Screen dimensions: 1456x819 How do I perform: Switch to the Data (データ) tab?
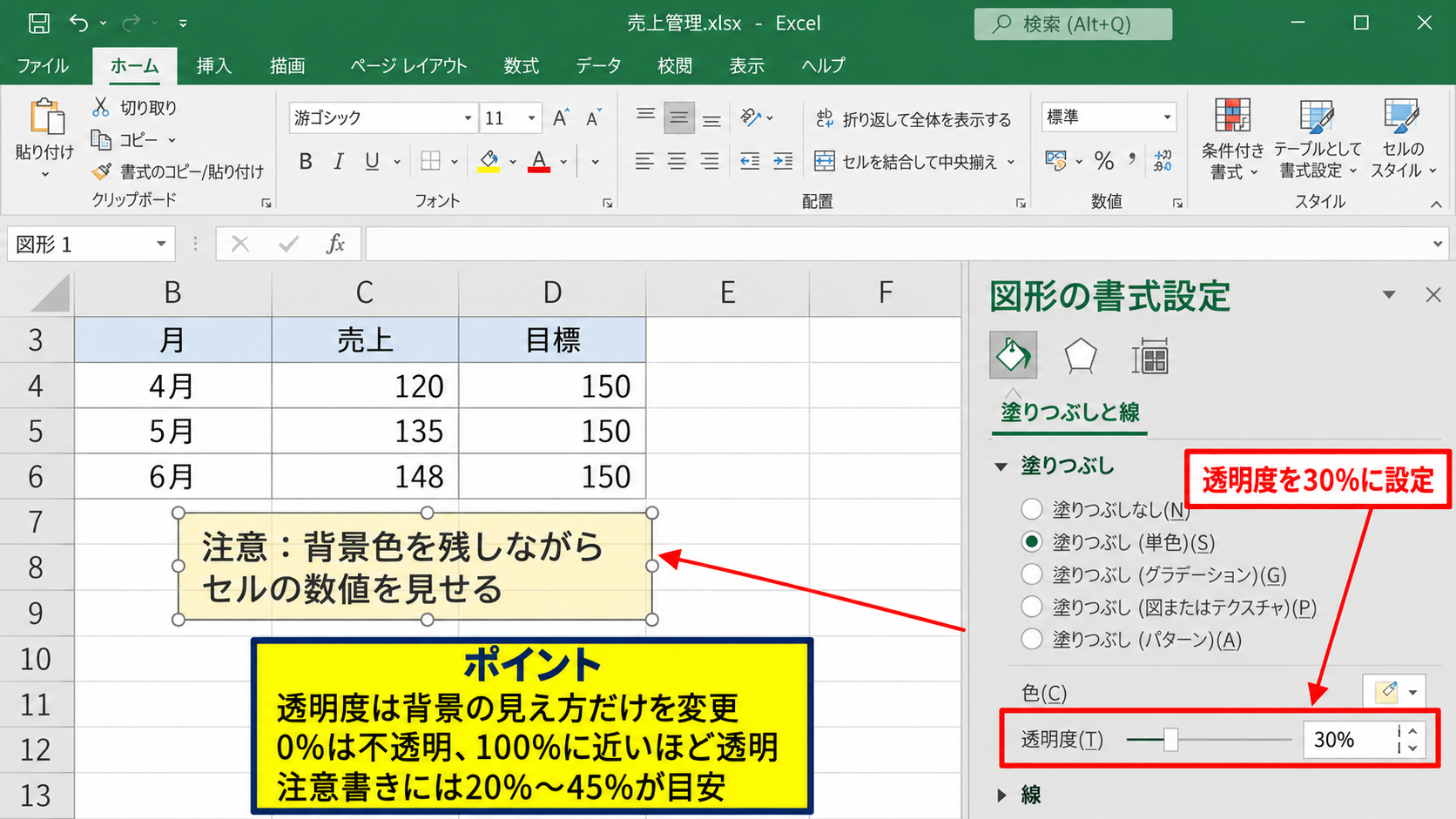598,66
